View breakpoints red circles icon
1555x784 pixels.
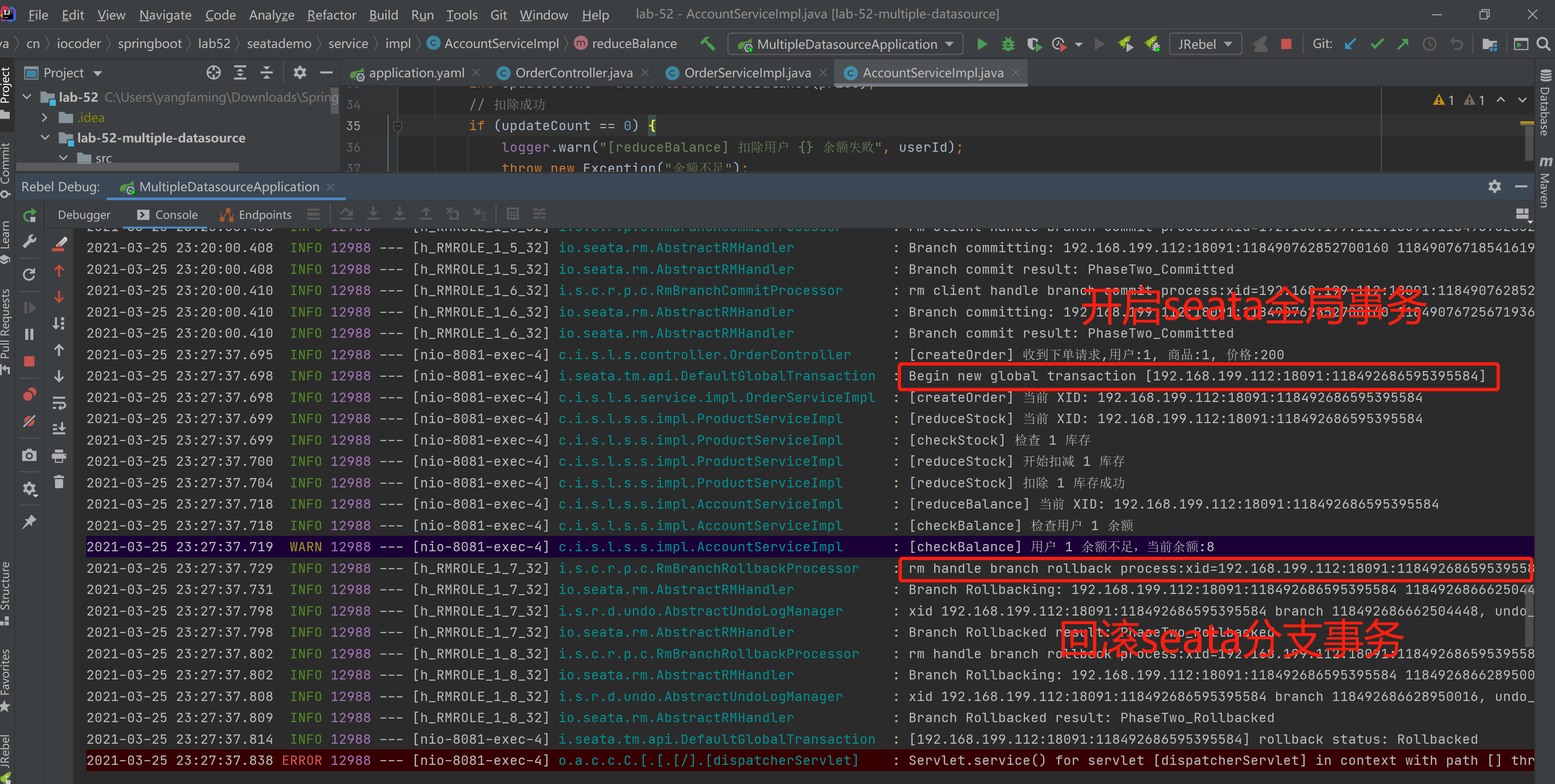[x=29, y=394]
